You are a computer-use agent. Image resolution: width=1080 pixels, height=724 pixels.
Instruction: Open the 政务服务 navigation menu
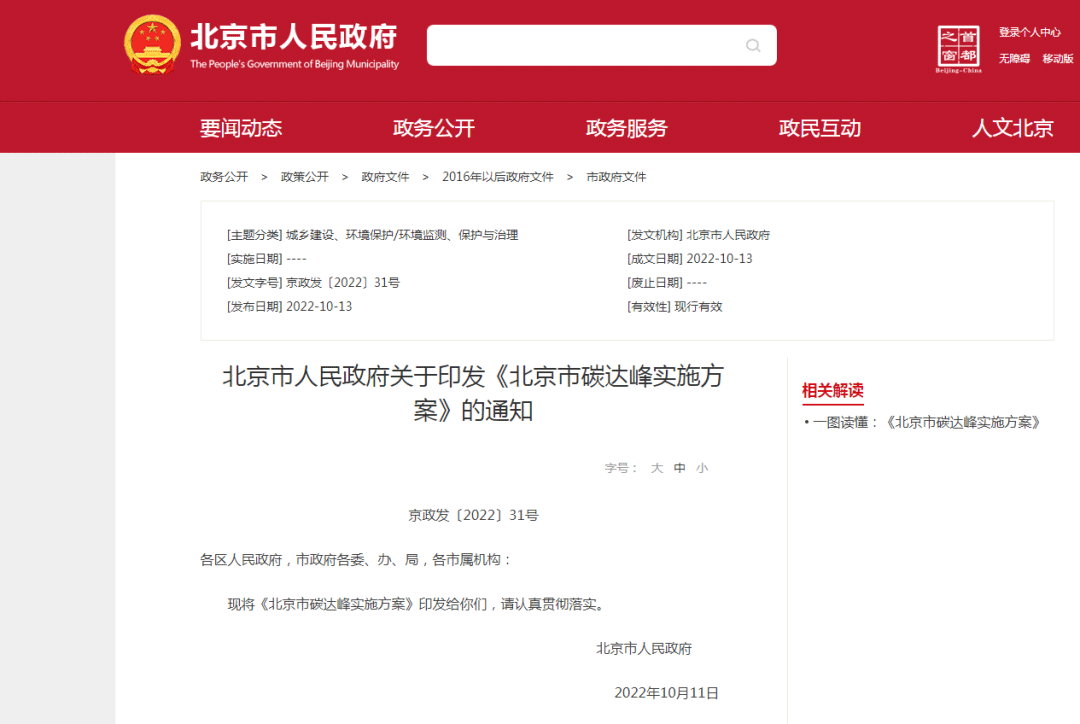[x=627, y=128]
